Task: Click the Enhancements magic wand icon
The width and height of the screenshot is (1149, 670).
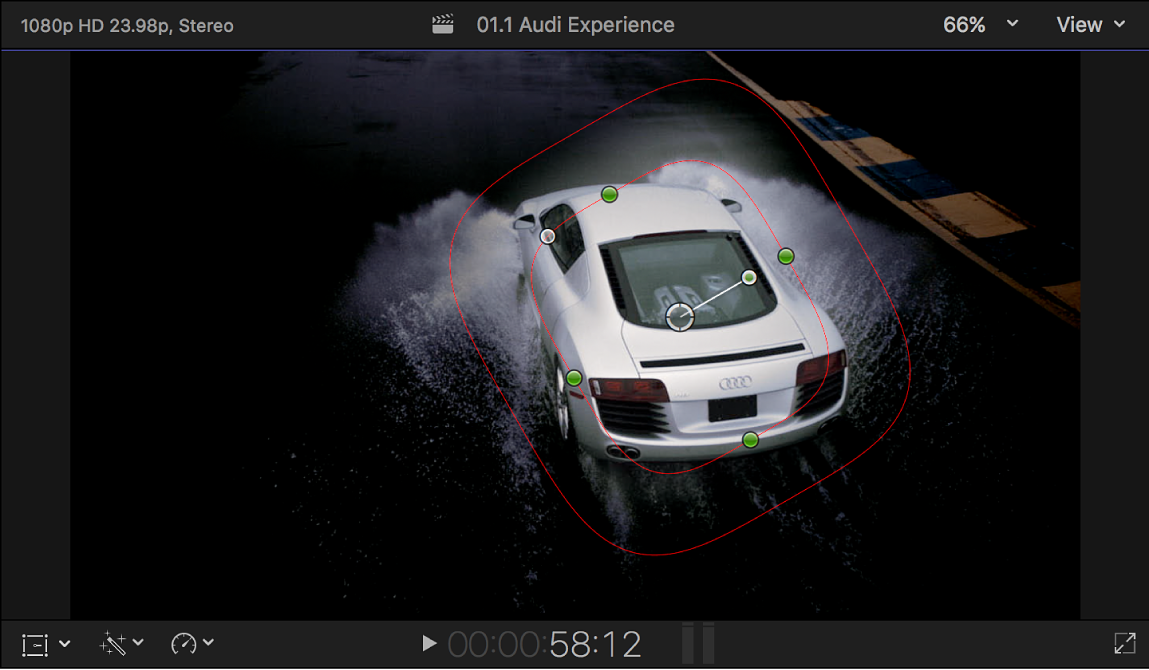Action: [113, 643]
